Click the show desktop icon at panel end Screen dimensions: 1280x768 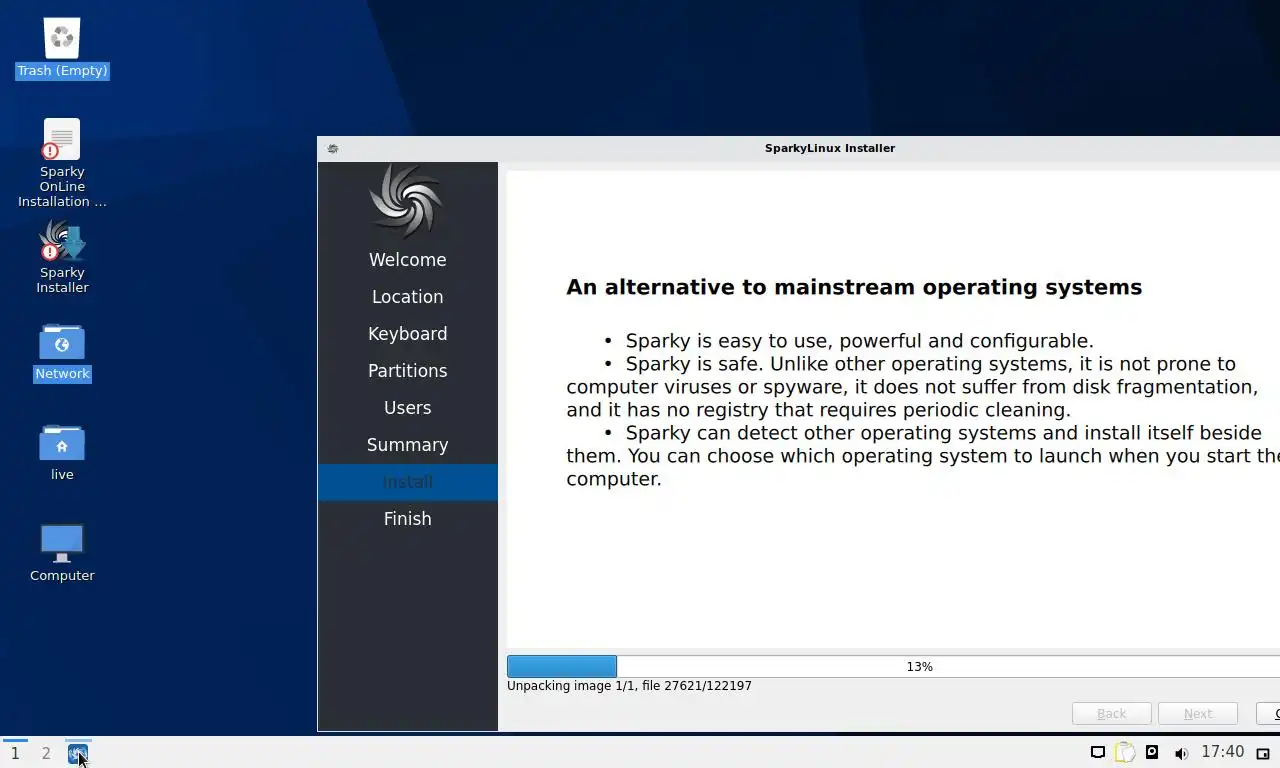click(x=1263, y=754)
